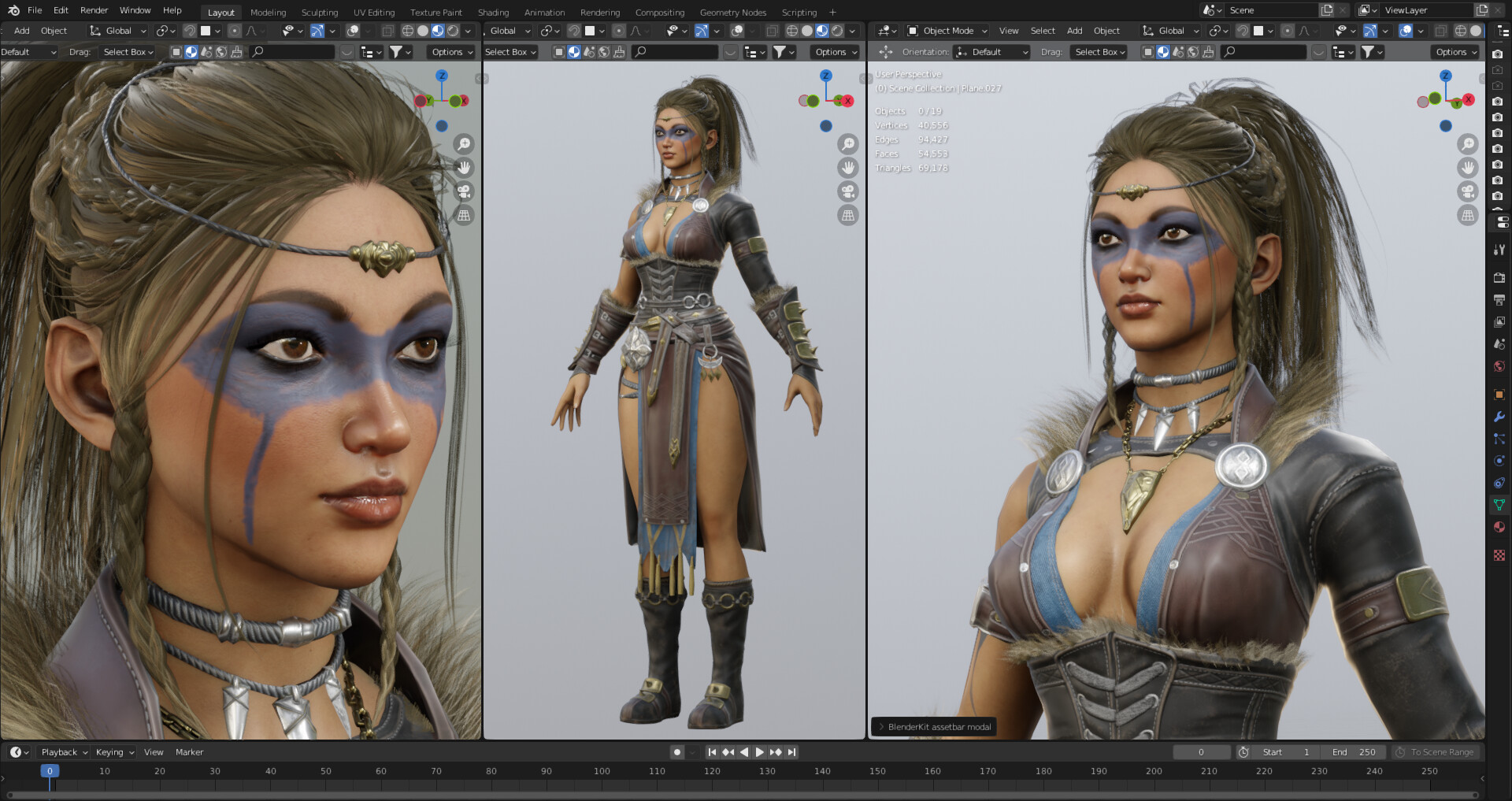Toggle camera view icon in right viewport
The width and height of the screenshot is (1512, 801).
pyautogui.click(x=1467, y=191)
